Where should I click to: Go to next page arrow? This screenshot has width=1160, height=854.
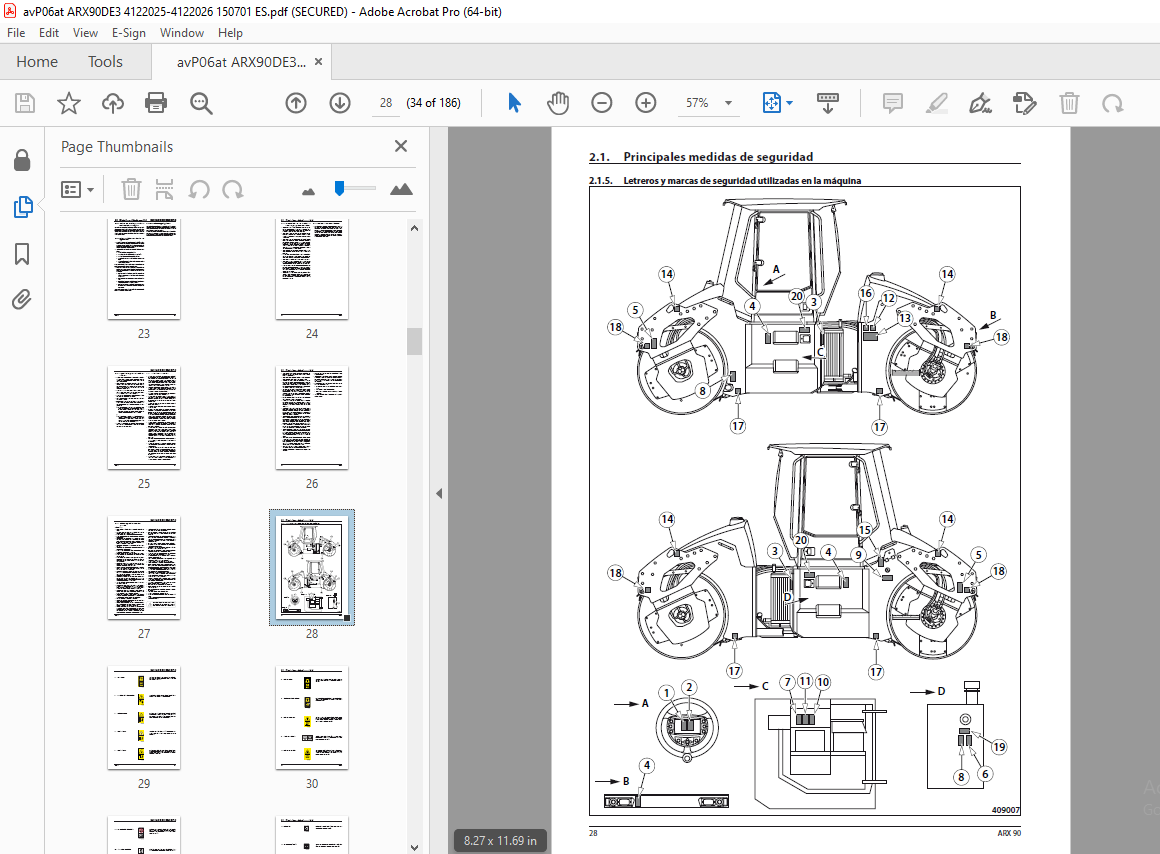340,103
